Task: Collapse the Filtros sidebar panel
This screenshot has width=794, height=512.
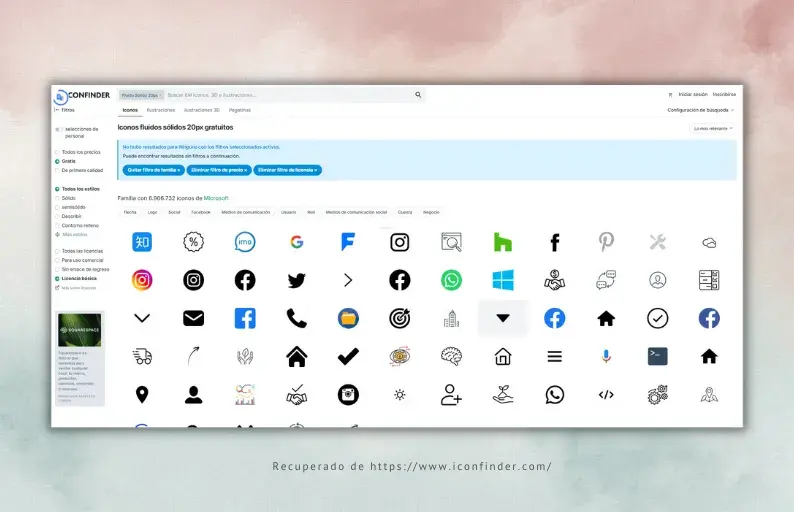Action: [64, 110]
